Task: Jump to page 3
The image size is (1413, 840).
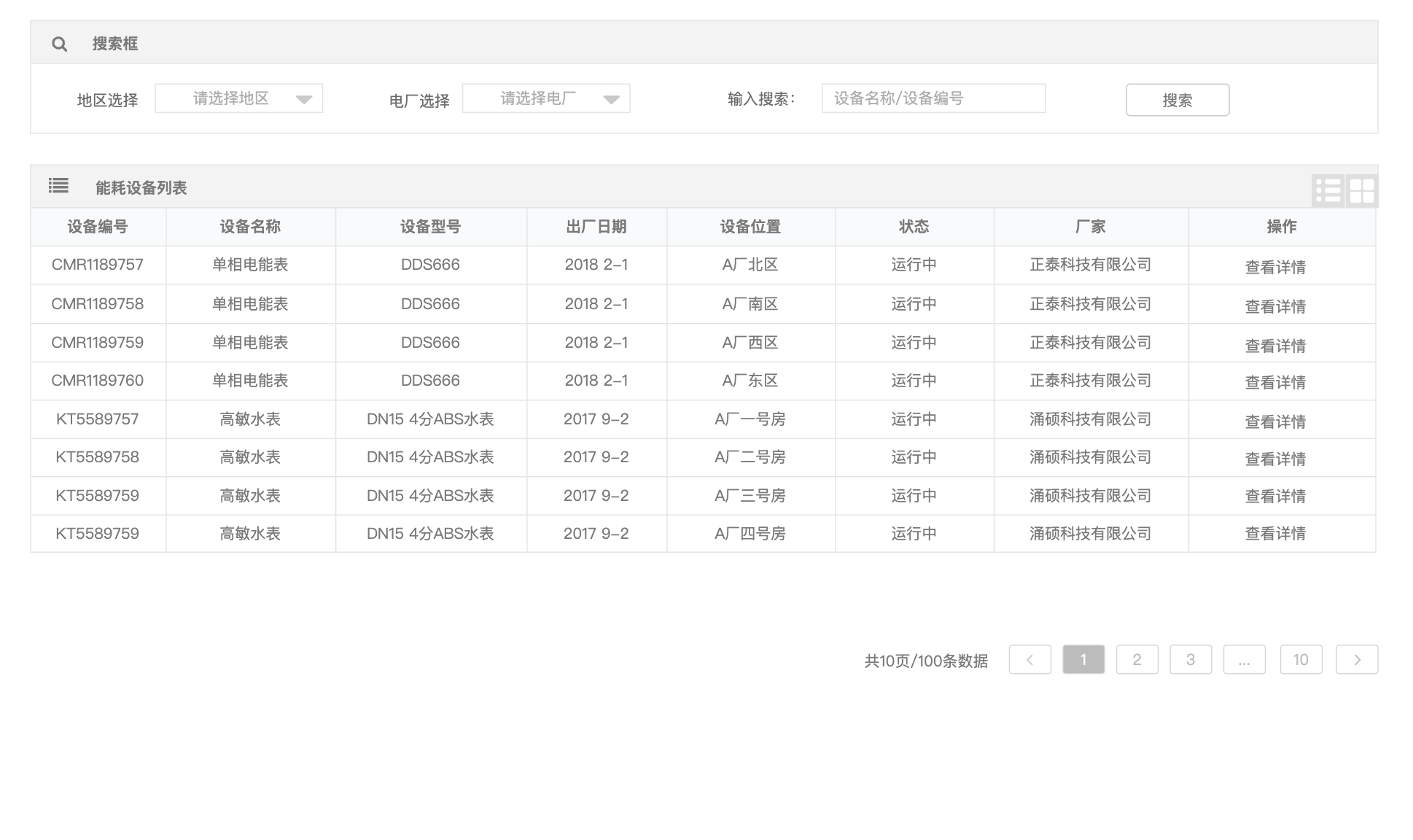Action: click(x=1190, y=659)
